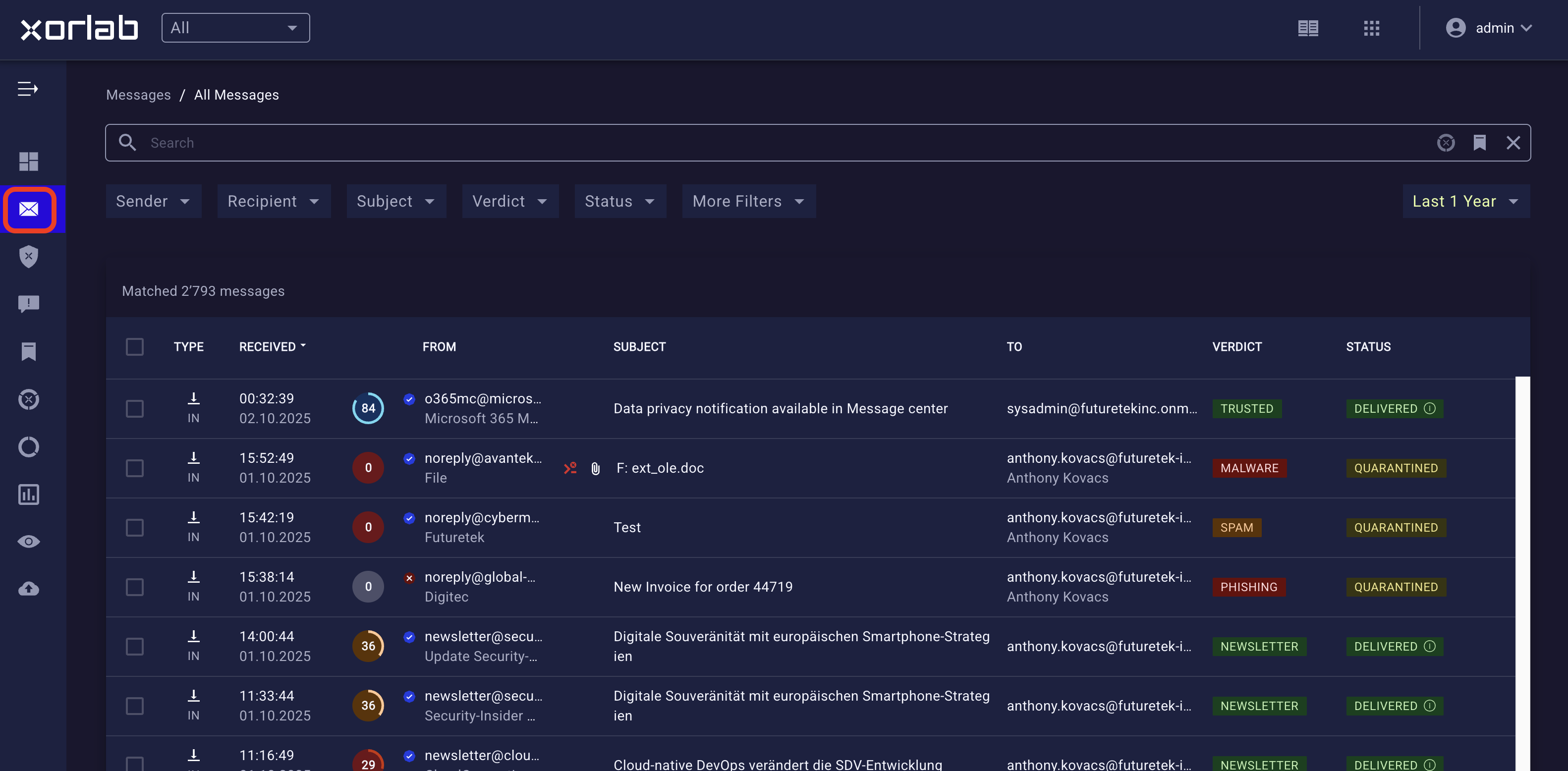Open the New Invoice for order 44719 message

pyautogui.click(x=703, y=587)
